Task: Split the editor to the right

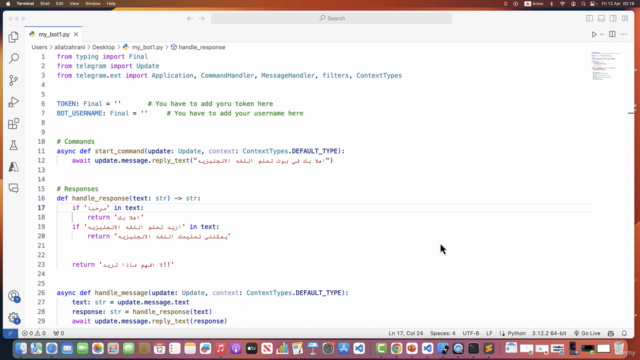Action: (x=612, y=34)
